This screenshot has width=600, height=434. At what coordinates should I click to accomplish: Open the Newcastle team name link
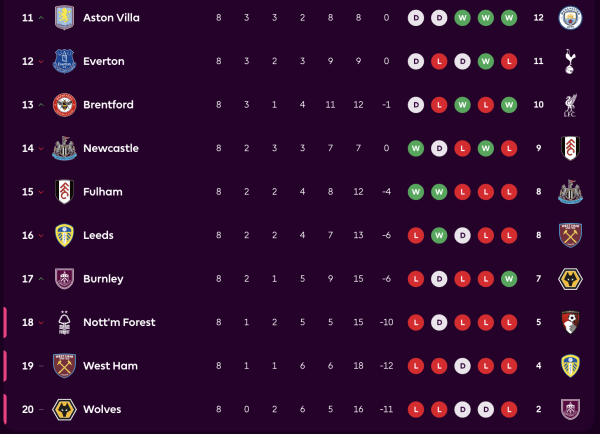click(112, 148)
